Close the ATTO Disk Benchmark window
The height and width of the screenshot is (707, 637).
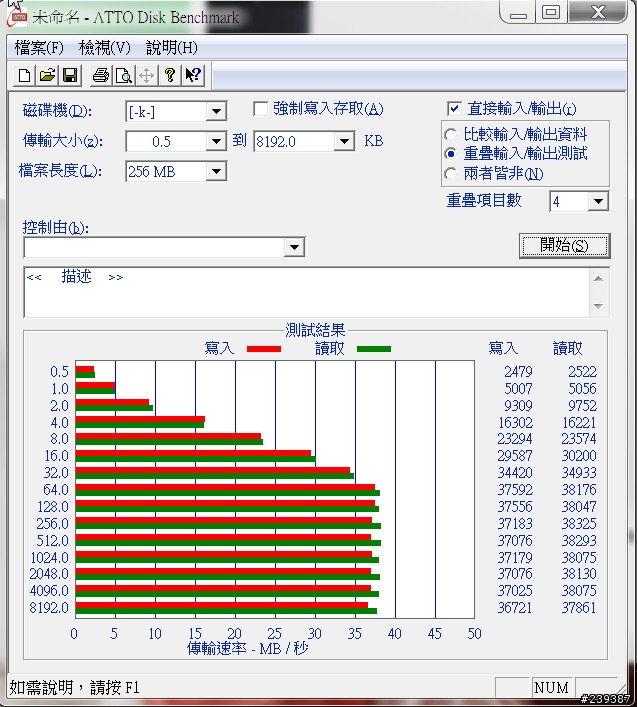(598, 12)
